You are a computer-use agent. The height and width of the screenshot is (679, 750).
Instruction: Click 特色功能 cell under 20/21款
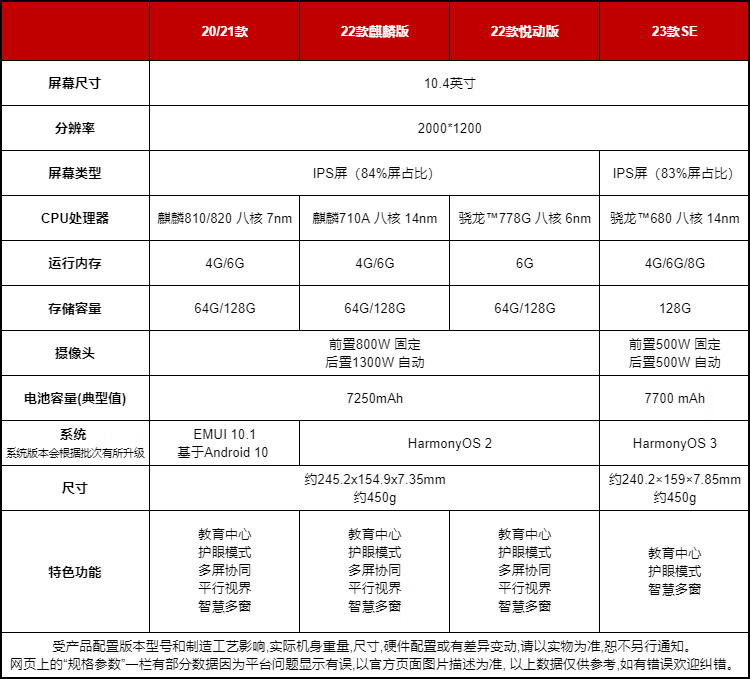click(224, 572)
